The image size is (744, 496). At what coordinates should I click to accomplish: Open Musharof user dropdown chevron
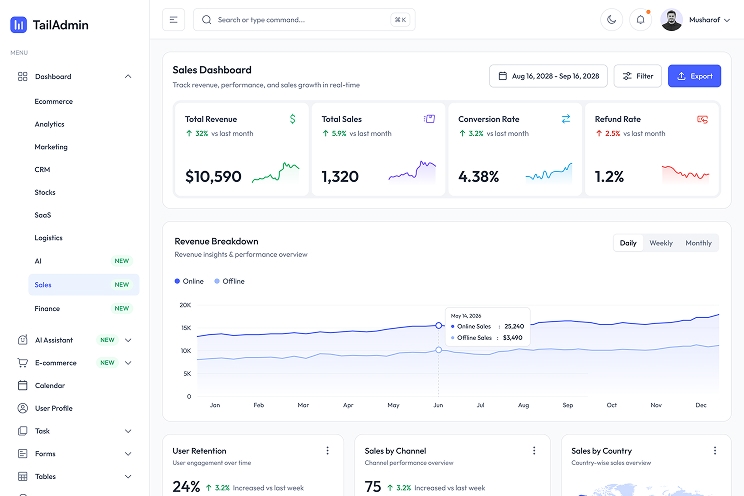pyautogui.click(x=727, y=20)
